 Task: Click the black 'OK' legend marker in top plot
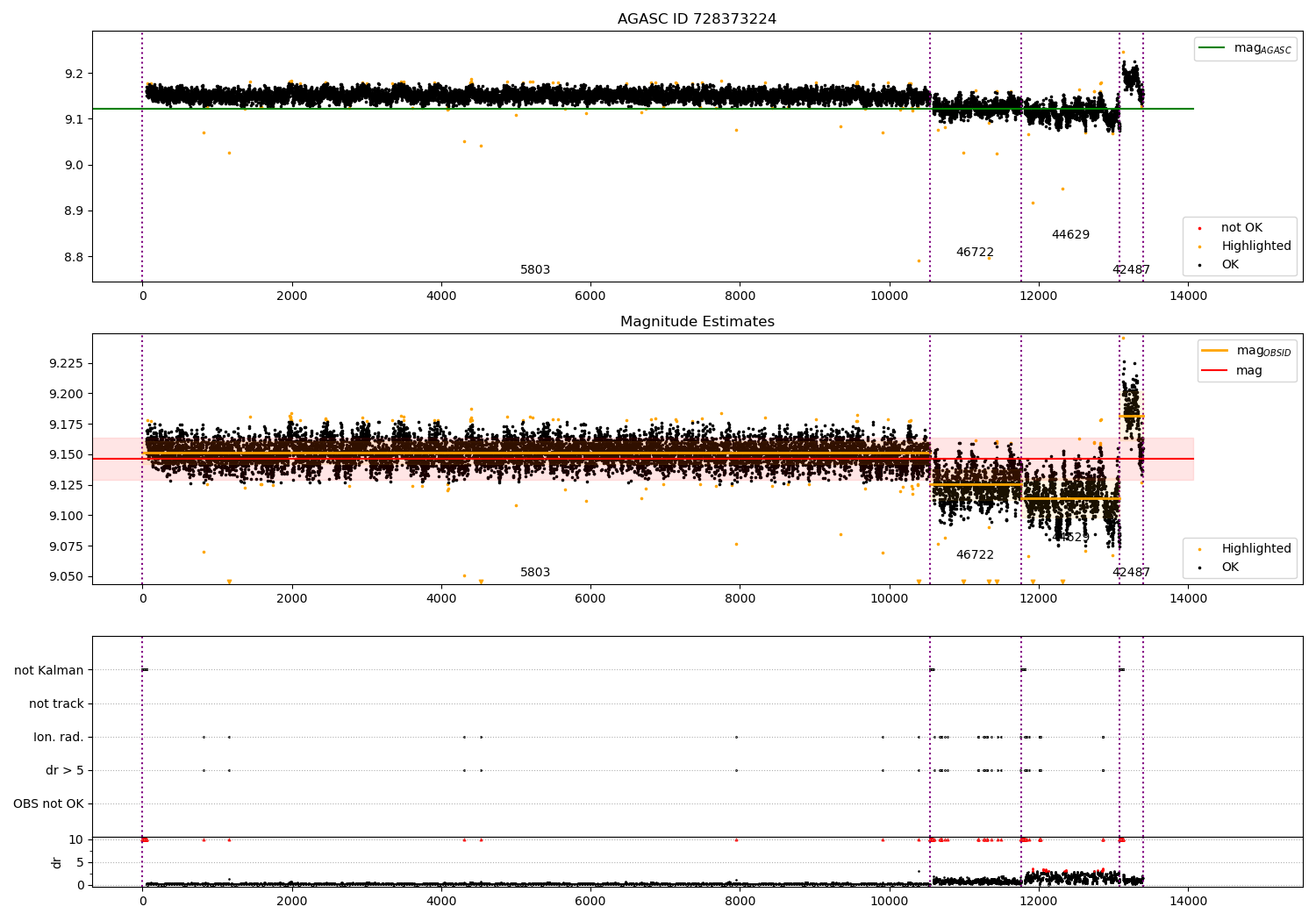click(x=1199, y=265)
